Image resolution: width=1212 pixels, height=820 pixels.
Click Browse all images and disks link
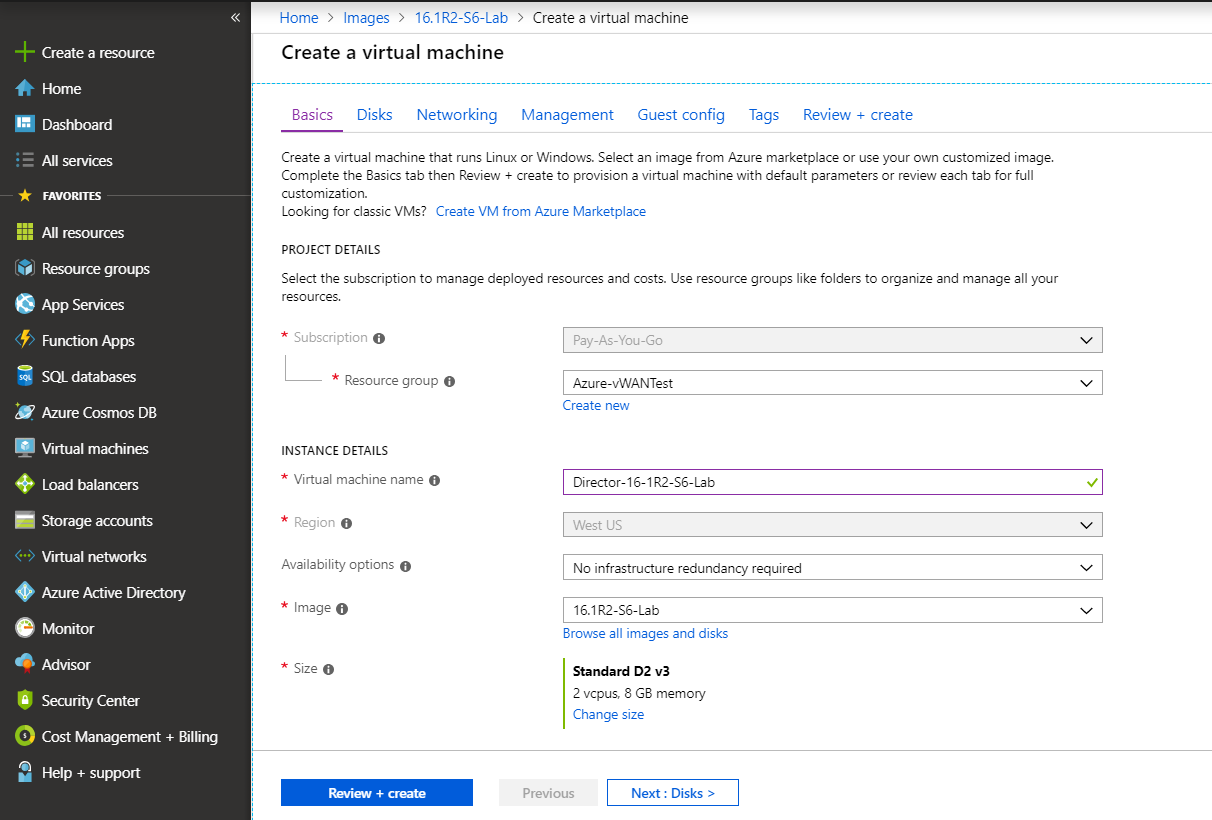tap(645, 633)
